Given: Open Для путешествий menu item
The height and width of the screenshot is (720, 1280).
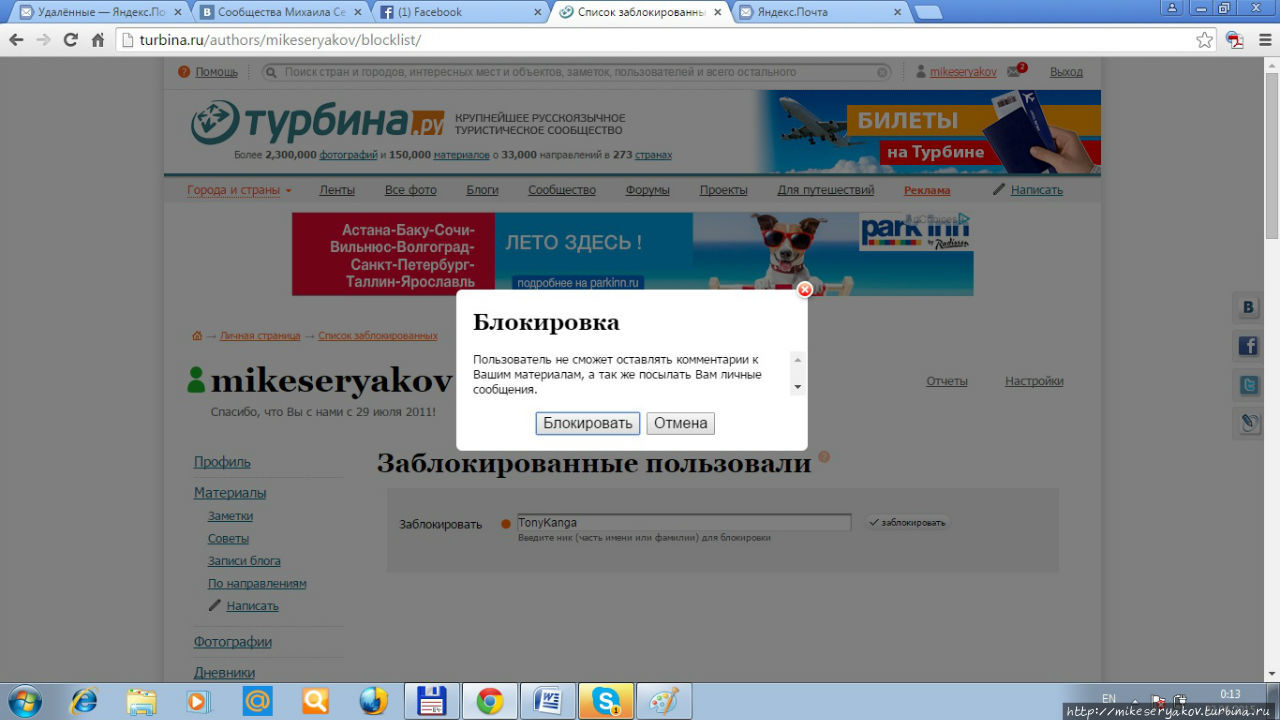Looking at the screenshot, I should coord(826,190).
